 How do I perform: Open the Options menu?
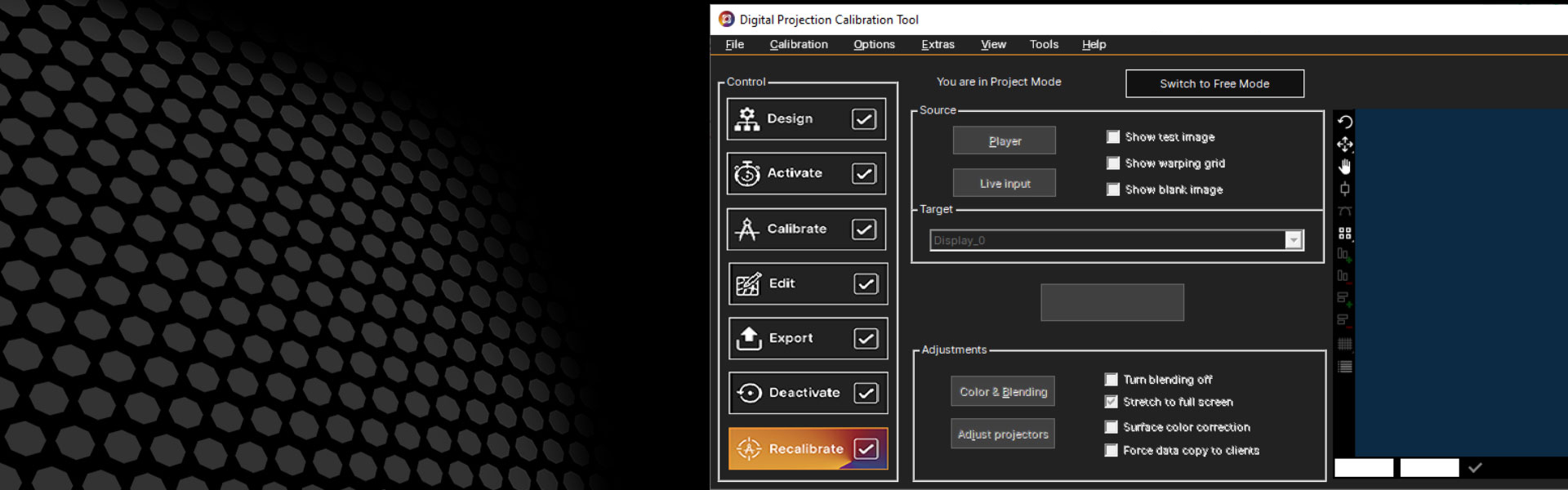coord(875,44)
